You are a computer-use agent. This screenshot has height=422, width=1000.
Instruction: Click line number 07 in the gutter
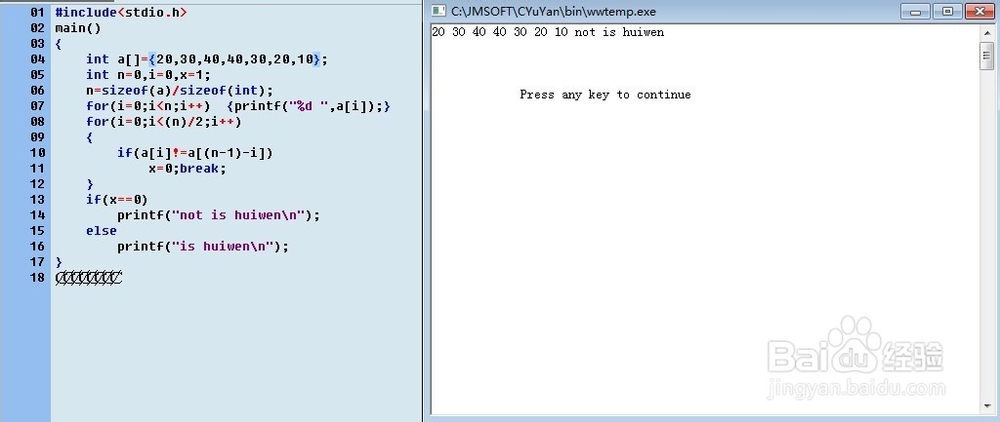tap(38, 106)
